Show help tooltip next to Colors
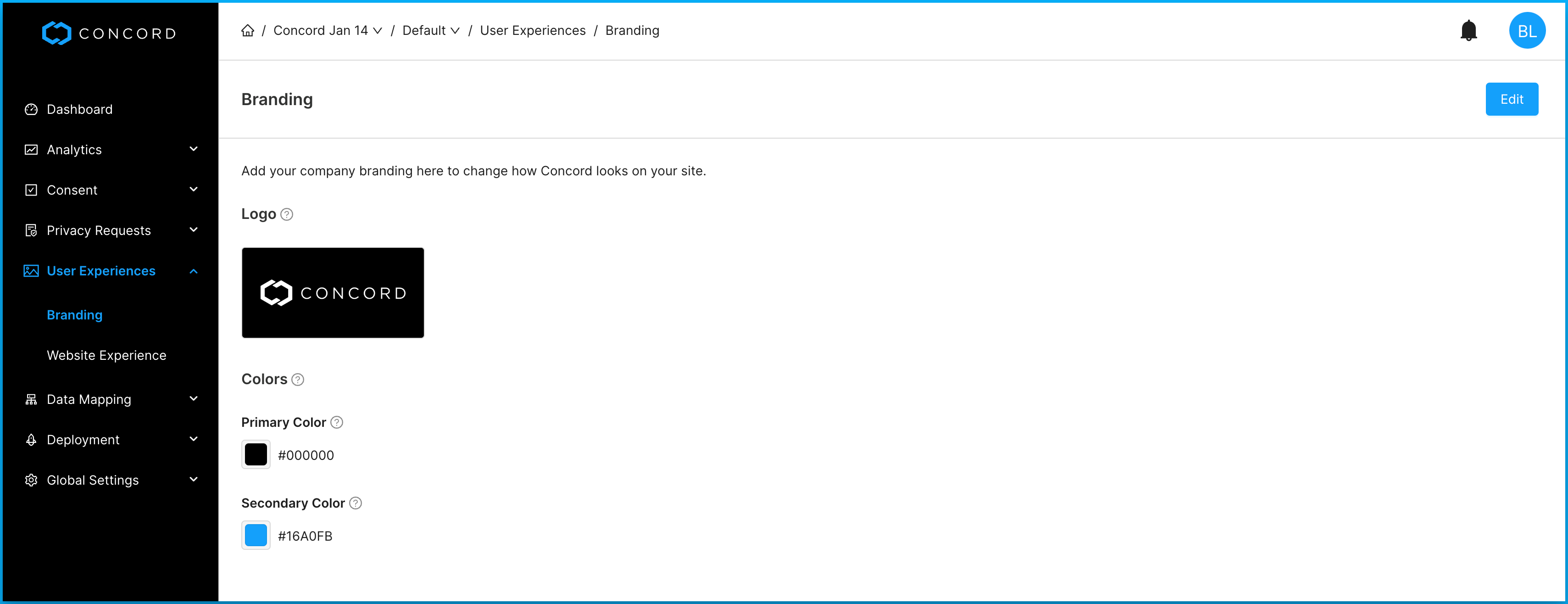 click(298, 379)
